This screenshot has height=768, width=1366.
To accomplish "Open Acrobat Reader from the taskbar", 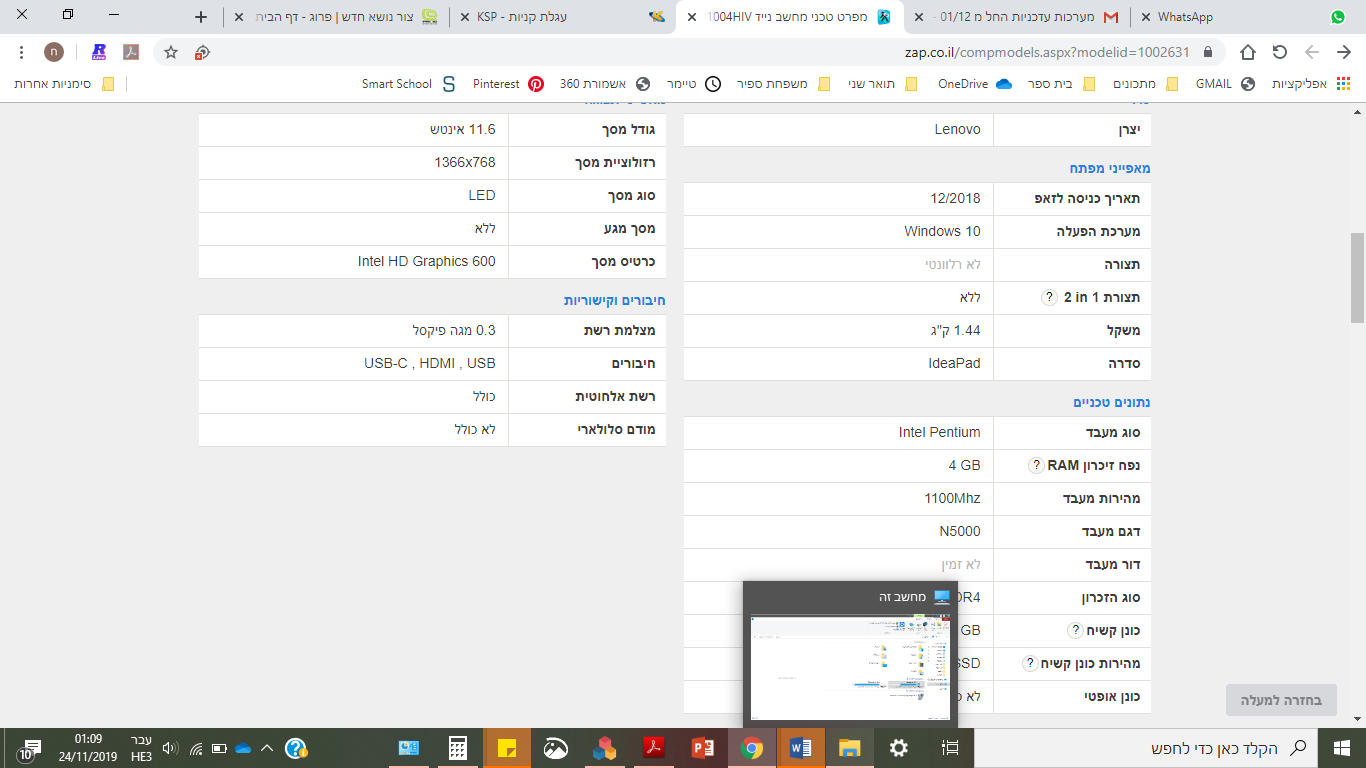I will coord(654,748).
